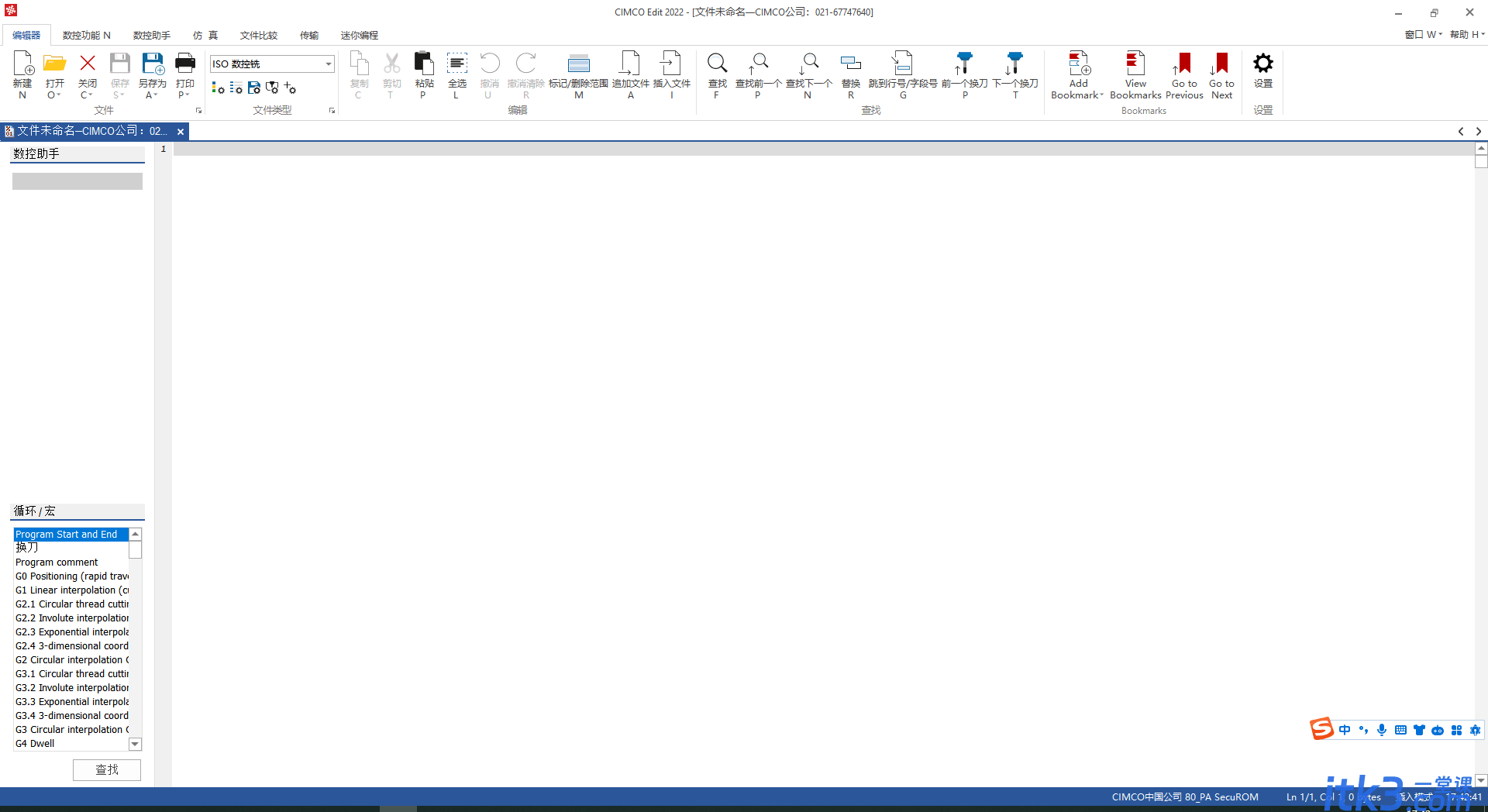Screen dimensions: 1488x812
Task: Create a new file with 新建
Action: pos(22,74)
